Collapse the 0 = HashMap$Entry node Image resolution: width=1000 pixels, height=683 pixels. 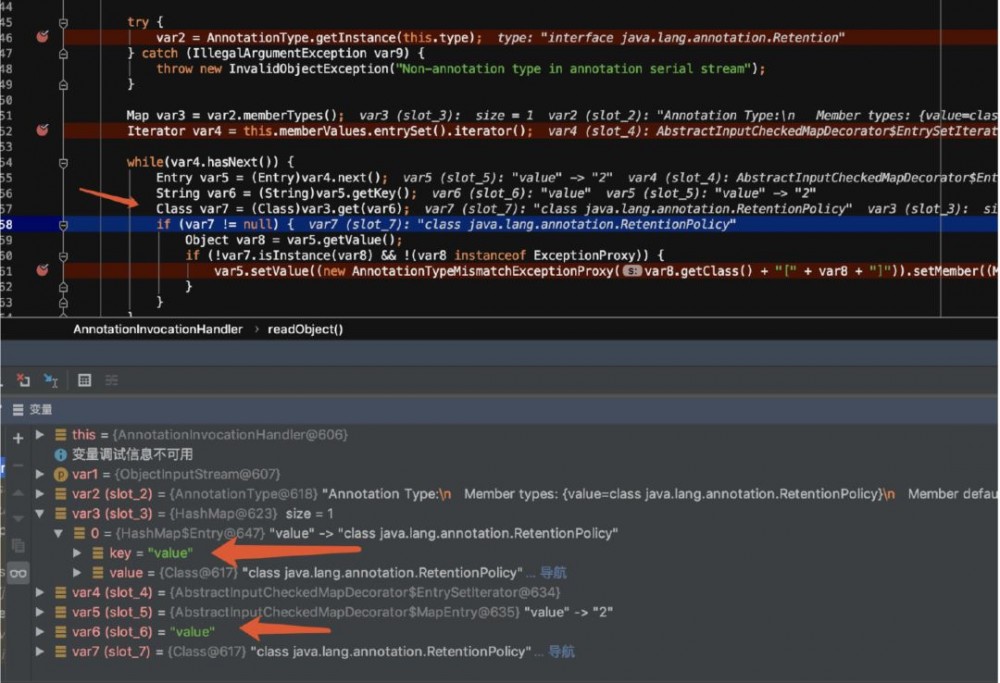click(59, 534)
